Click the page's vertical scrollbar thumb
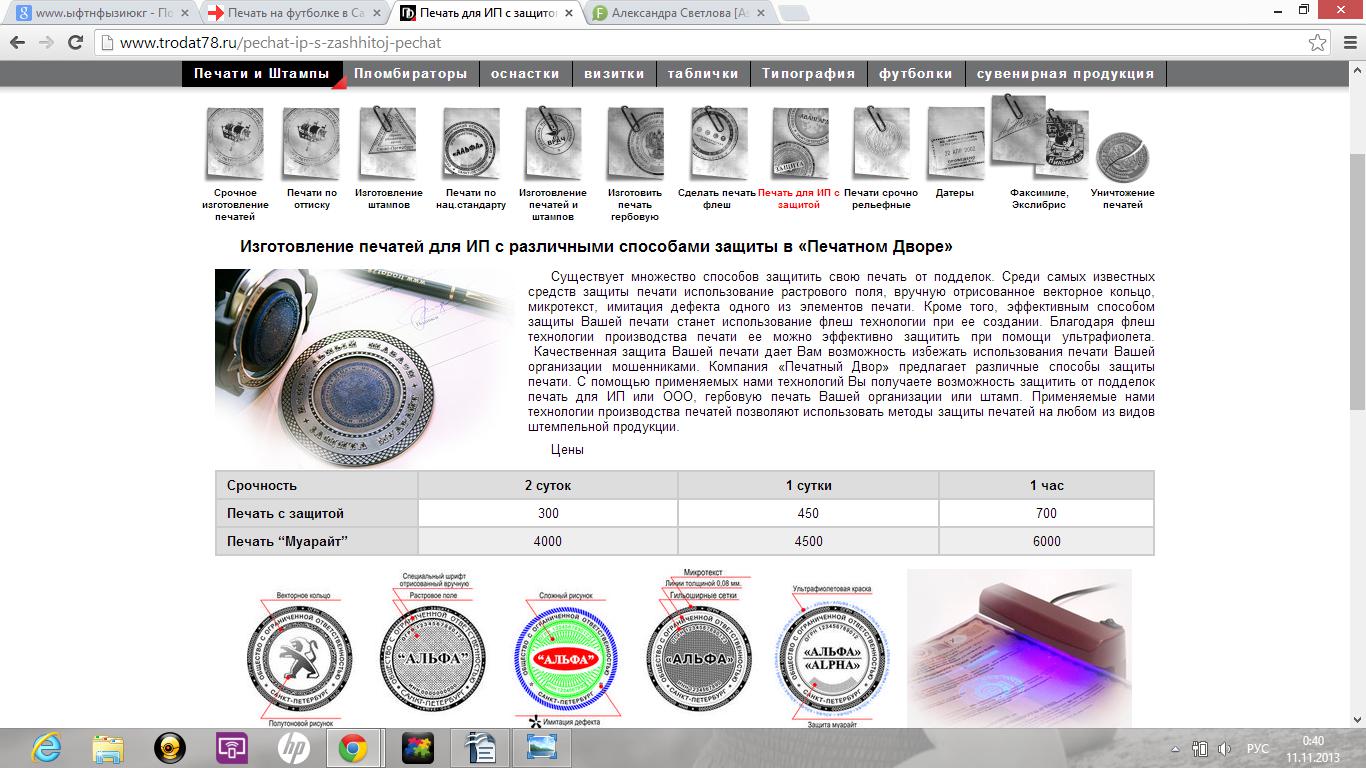 pyautogui.click(x=1357, y=280)
